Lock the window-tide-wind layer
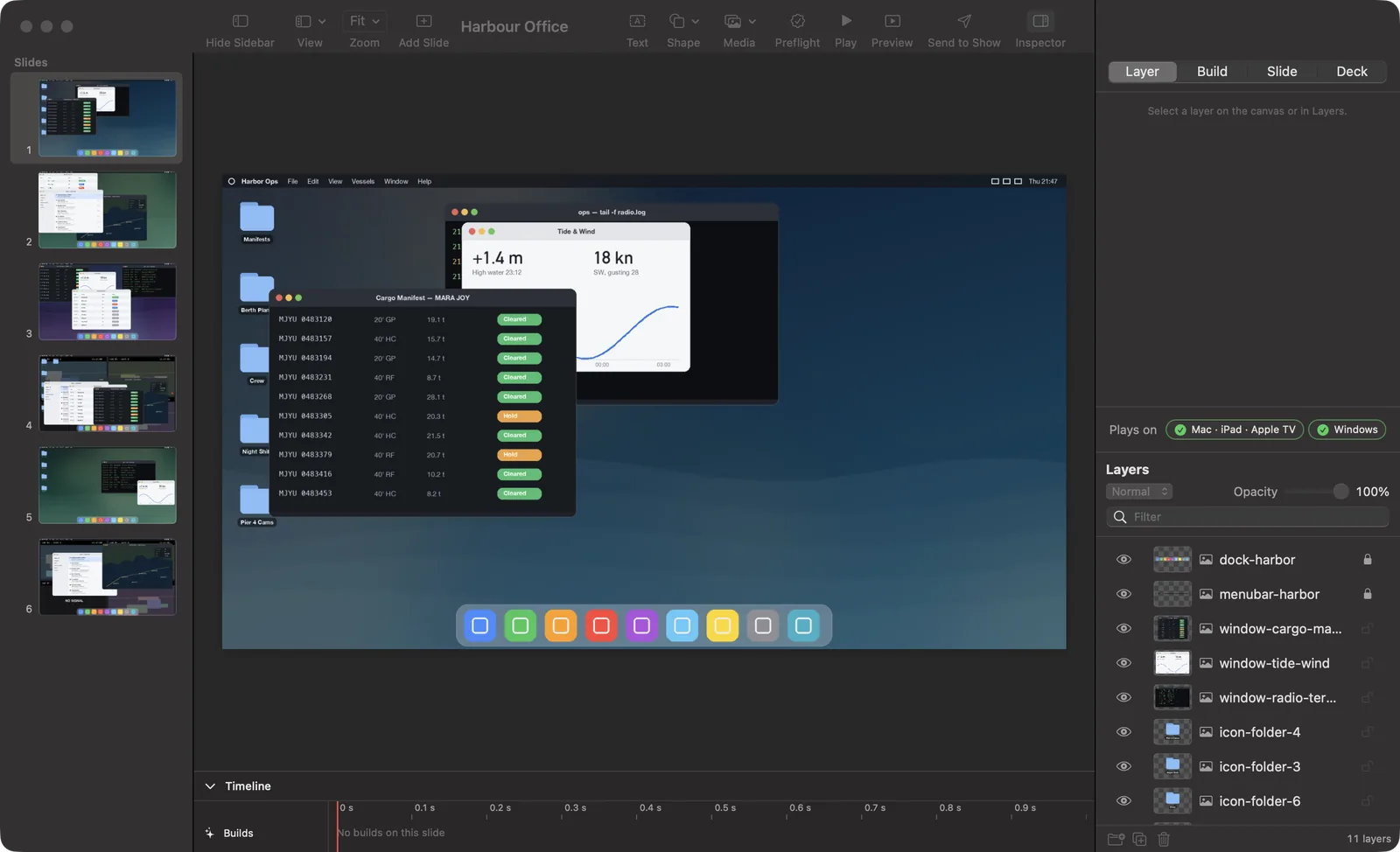 point(1367,663)
